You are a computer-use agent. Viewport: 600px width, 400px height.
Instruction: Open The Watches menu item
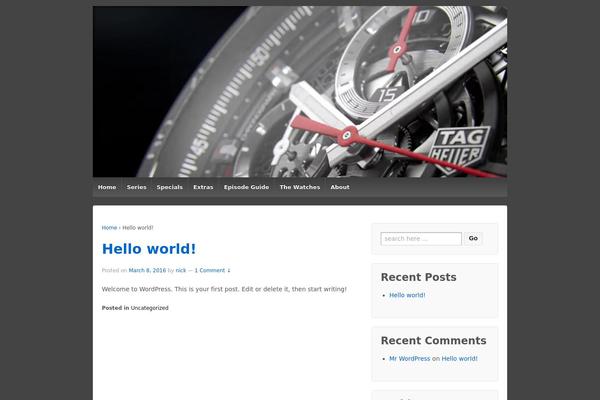[300, 187]
